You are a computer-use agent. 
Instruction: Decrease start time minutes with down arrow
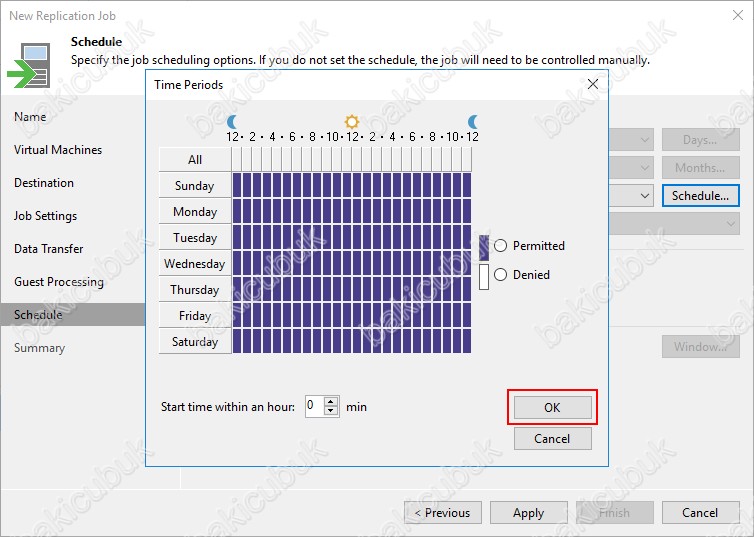tap(331, 412)
